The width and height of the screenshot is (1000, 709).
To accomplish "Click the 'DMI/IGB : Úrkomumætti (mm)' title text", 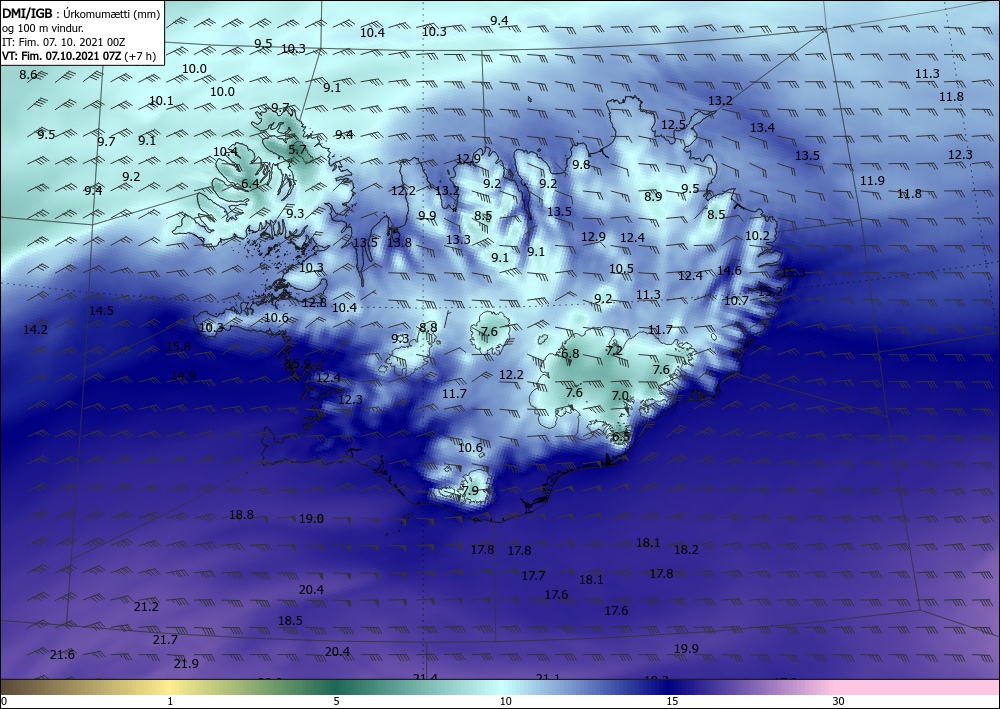I will [x=81, y=14].
